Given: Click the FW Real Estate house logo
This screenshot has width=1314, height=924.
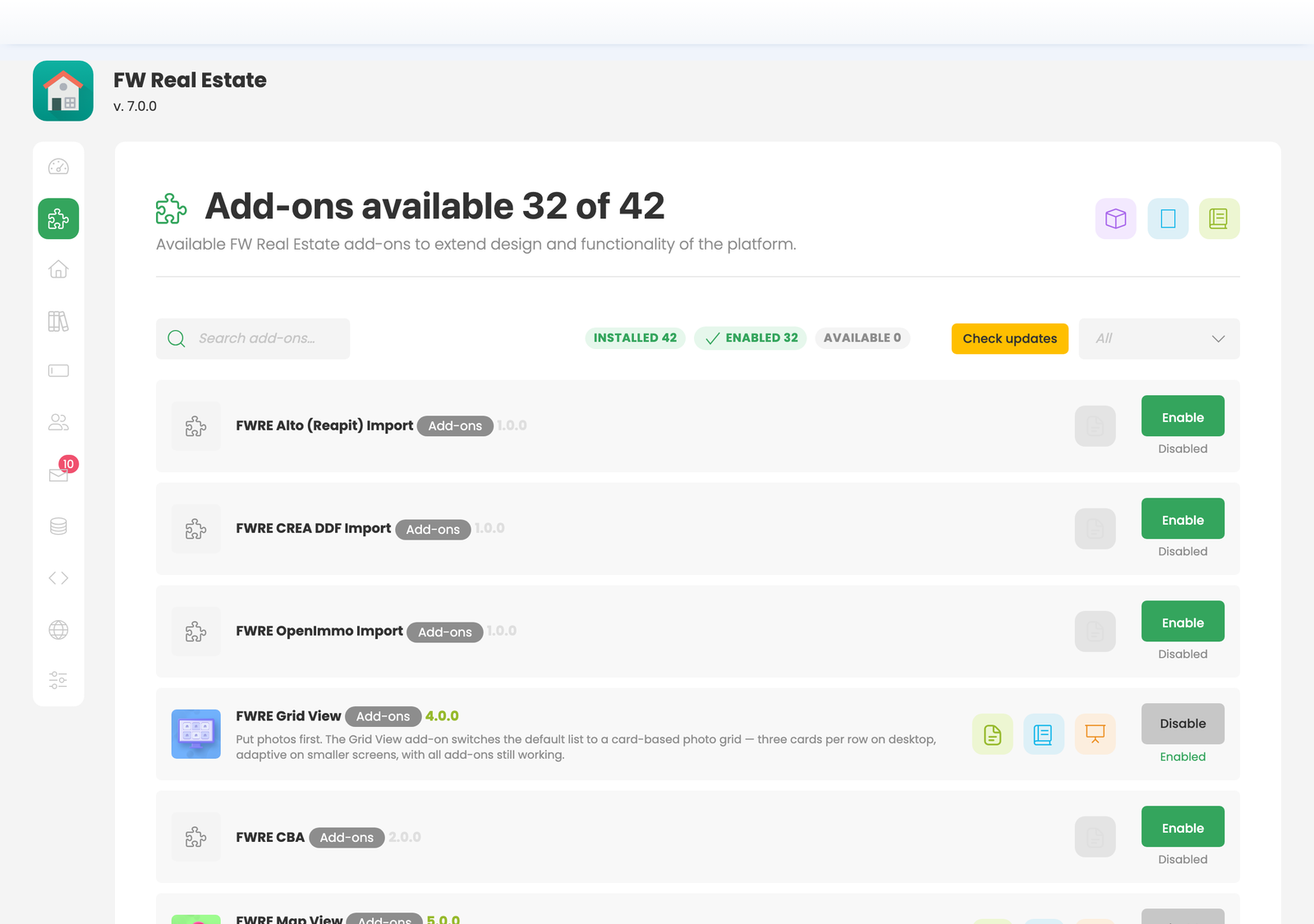Looking at the screenshot, I should tap(63, 91).
